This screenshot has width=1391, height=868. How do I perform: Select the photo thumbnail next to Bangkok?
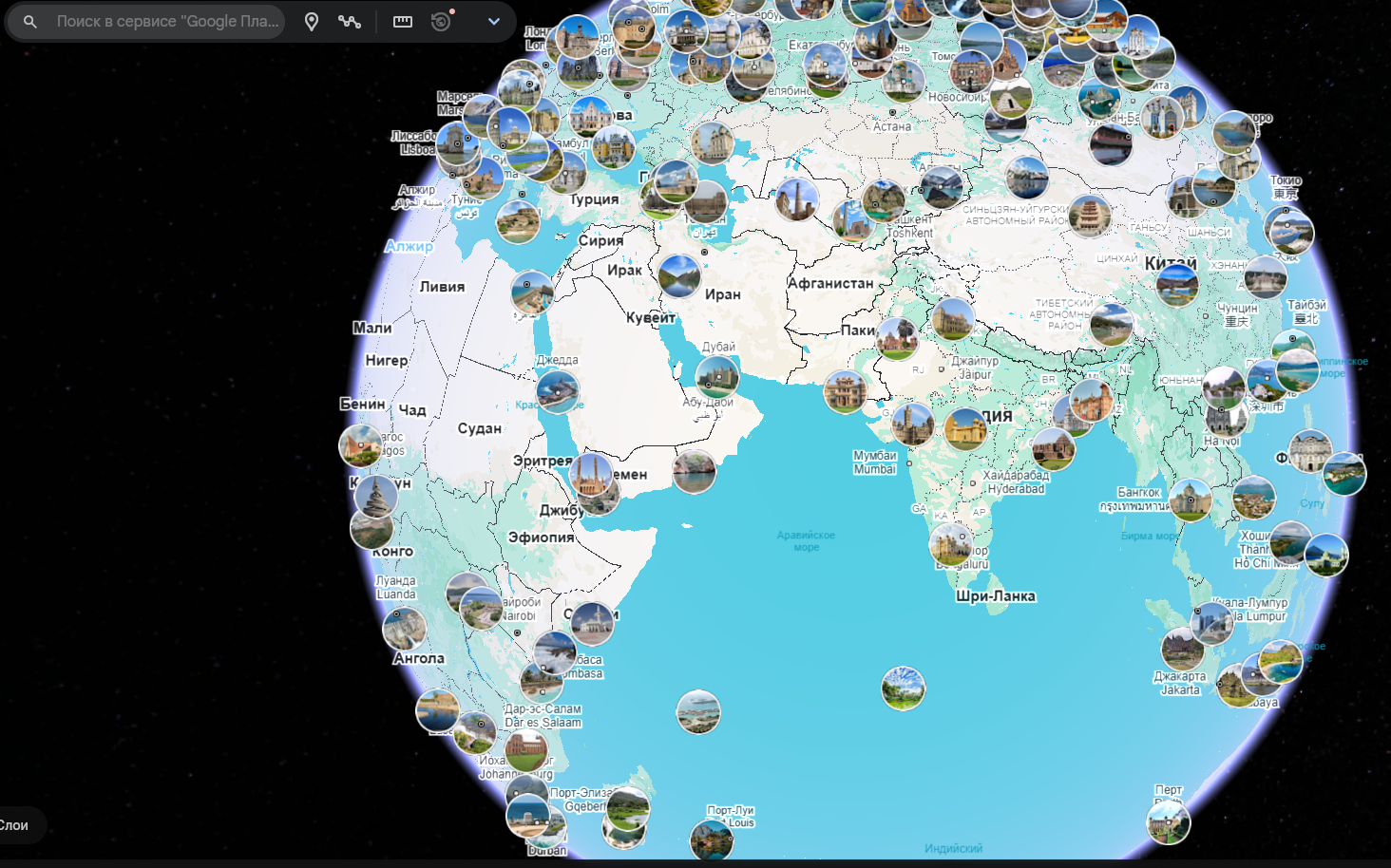tap(1190, 500)
